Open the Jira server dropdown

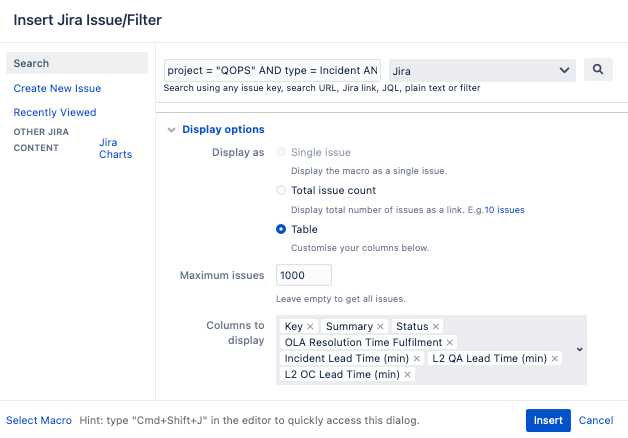pyautogui.click(x=482, y=70)
